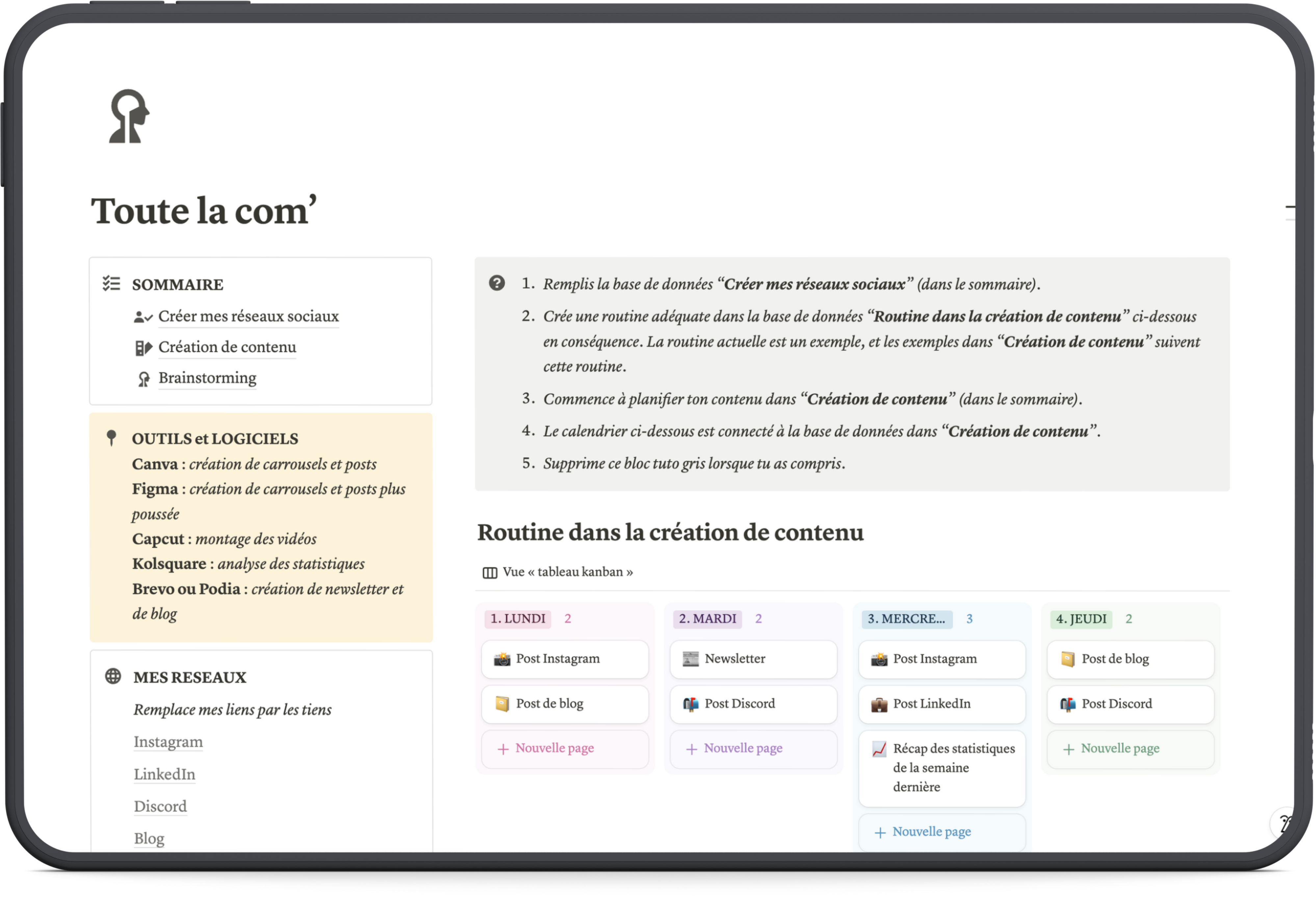Click the head-shaped page icon above the title
Image resolution: width=1316 pixels, height=898 pixels.
click(129, 116)
